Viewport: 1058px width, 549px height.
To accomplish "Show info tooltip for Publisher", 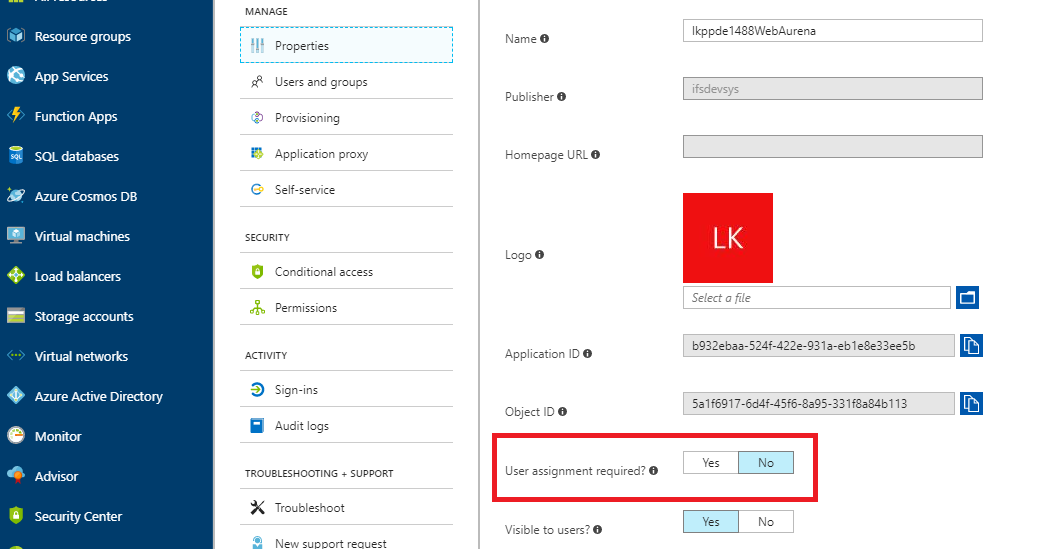I will click(561, 96).
